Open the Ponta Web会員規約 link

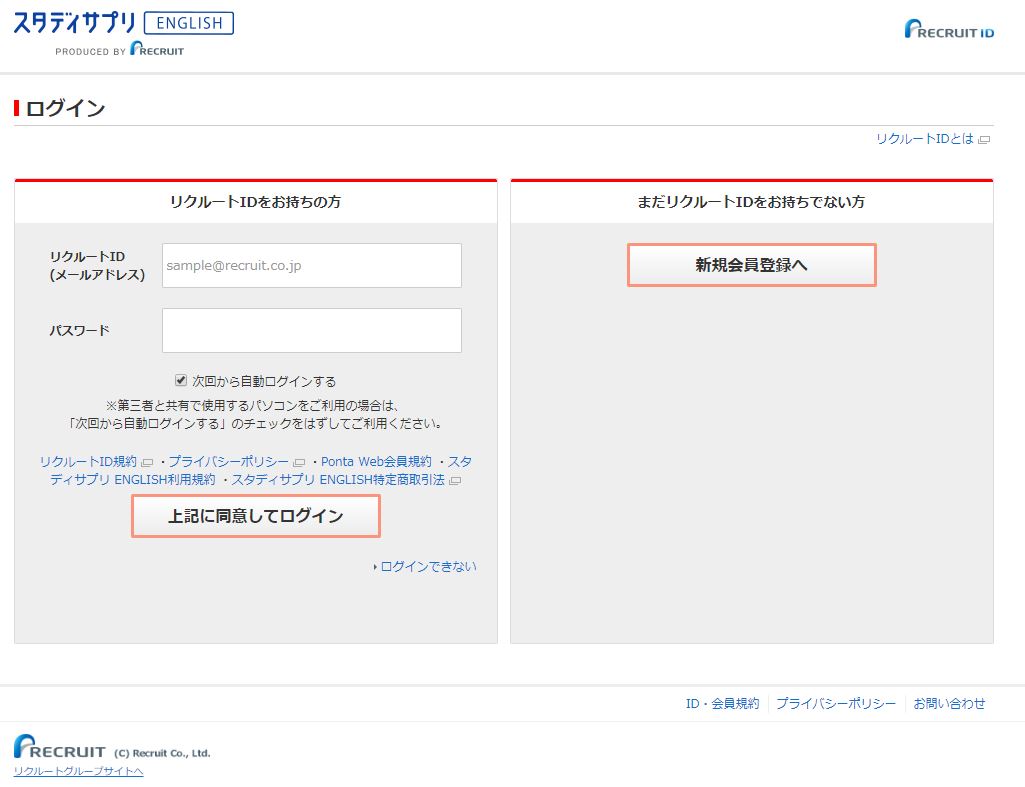[x=376, y=462]
